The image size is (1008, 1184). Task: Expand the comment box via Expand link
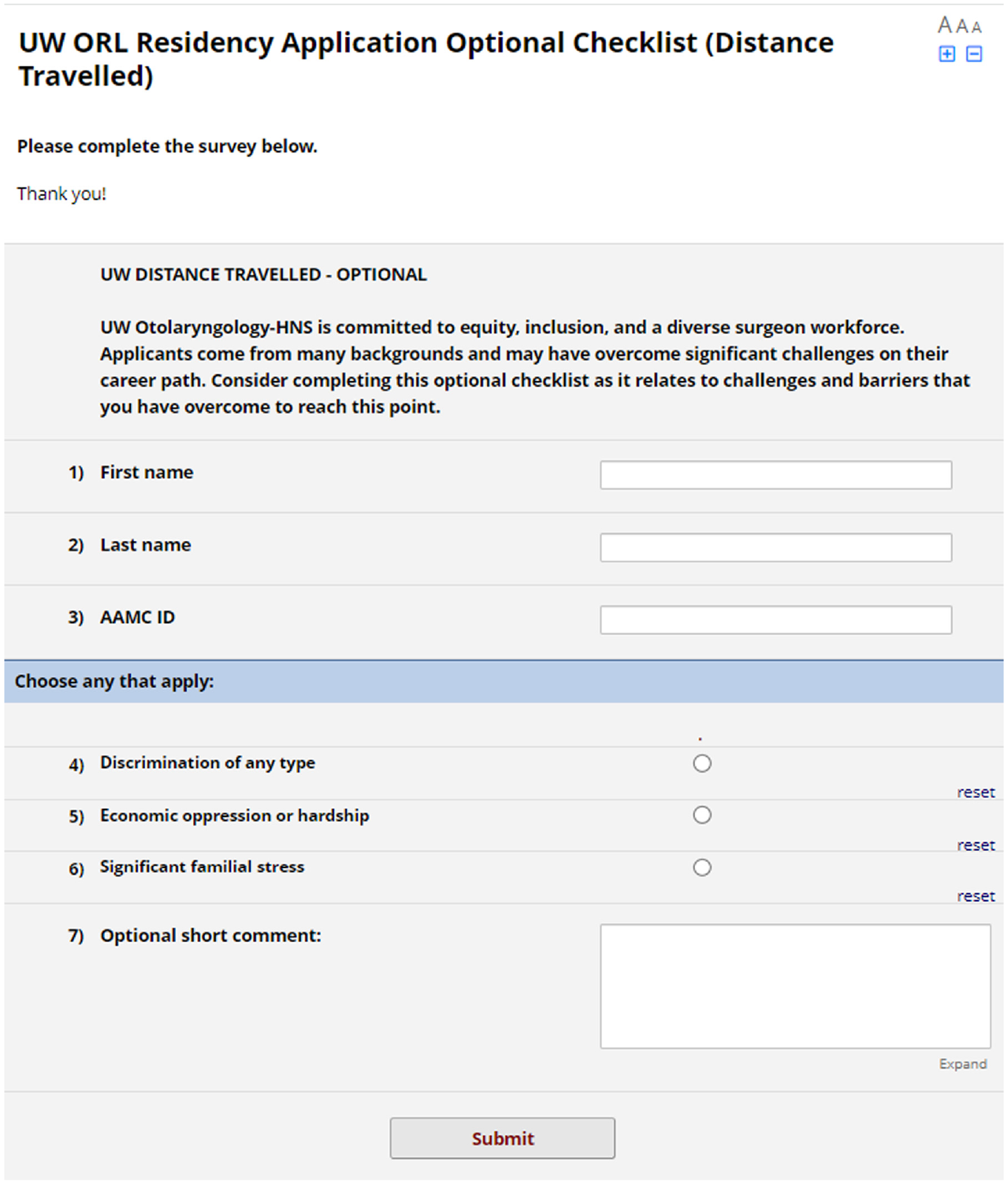tap(962, 1063)
